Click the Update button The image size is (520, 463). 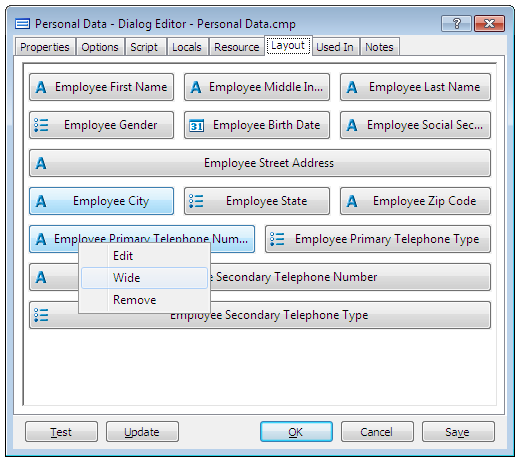pos(142,432)
